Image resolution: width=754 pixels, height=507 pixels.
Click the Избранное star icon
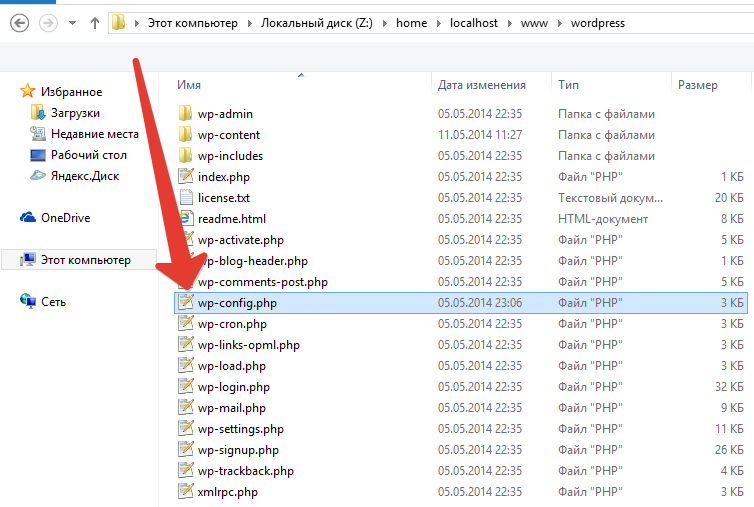(x=28, y=91)
